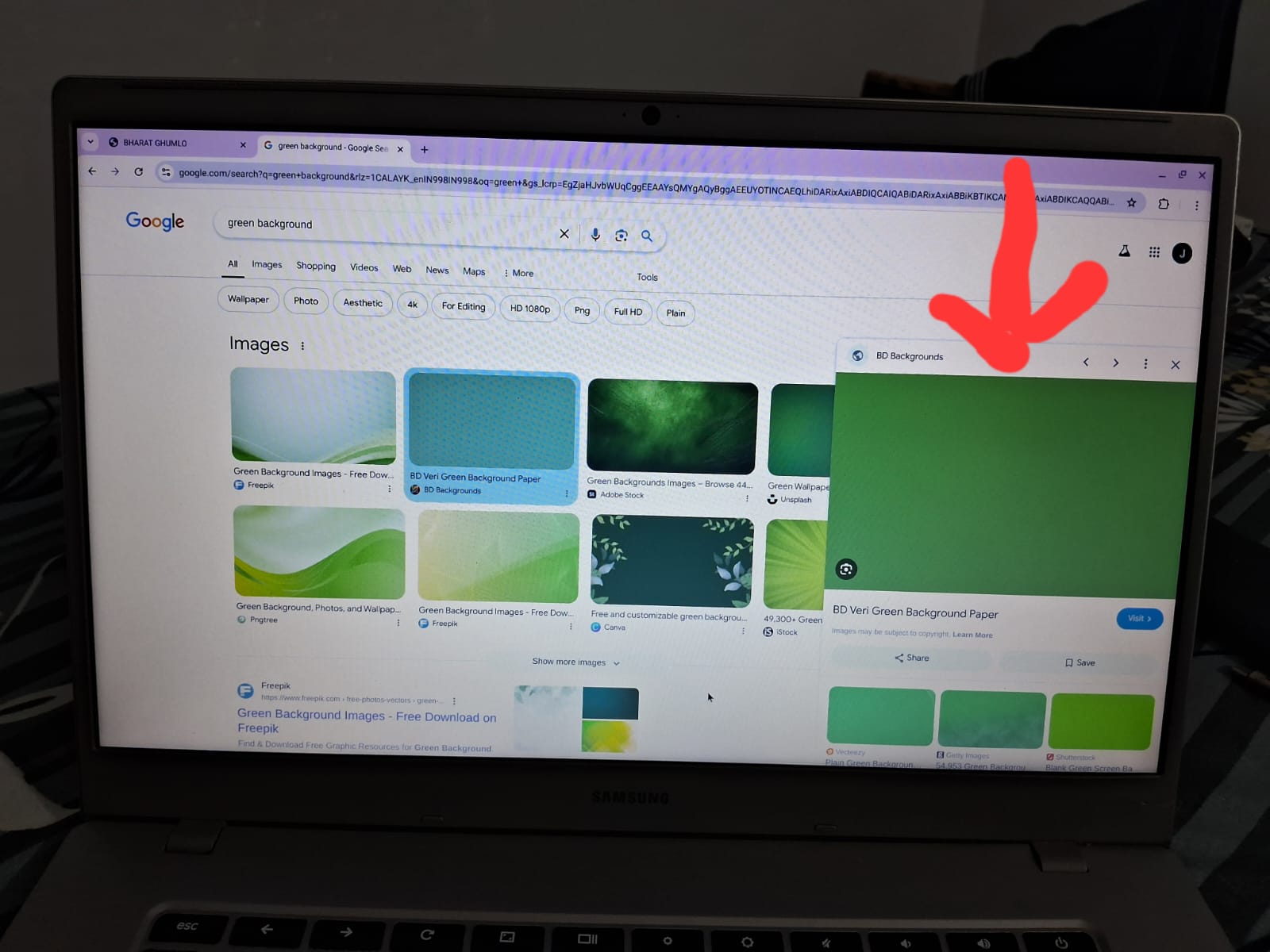The image size is (1270, 952).
Task: Open Green Background Images Freepik link
Action: 367,721
